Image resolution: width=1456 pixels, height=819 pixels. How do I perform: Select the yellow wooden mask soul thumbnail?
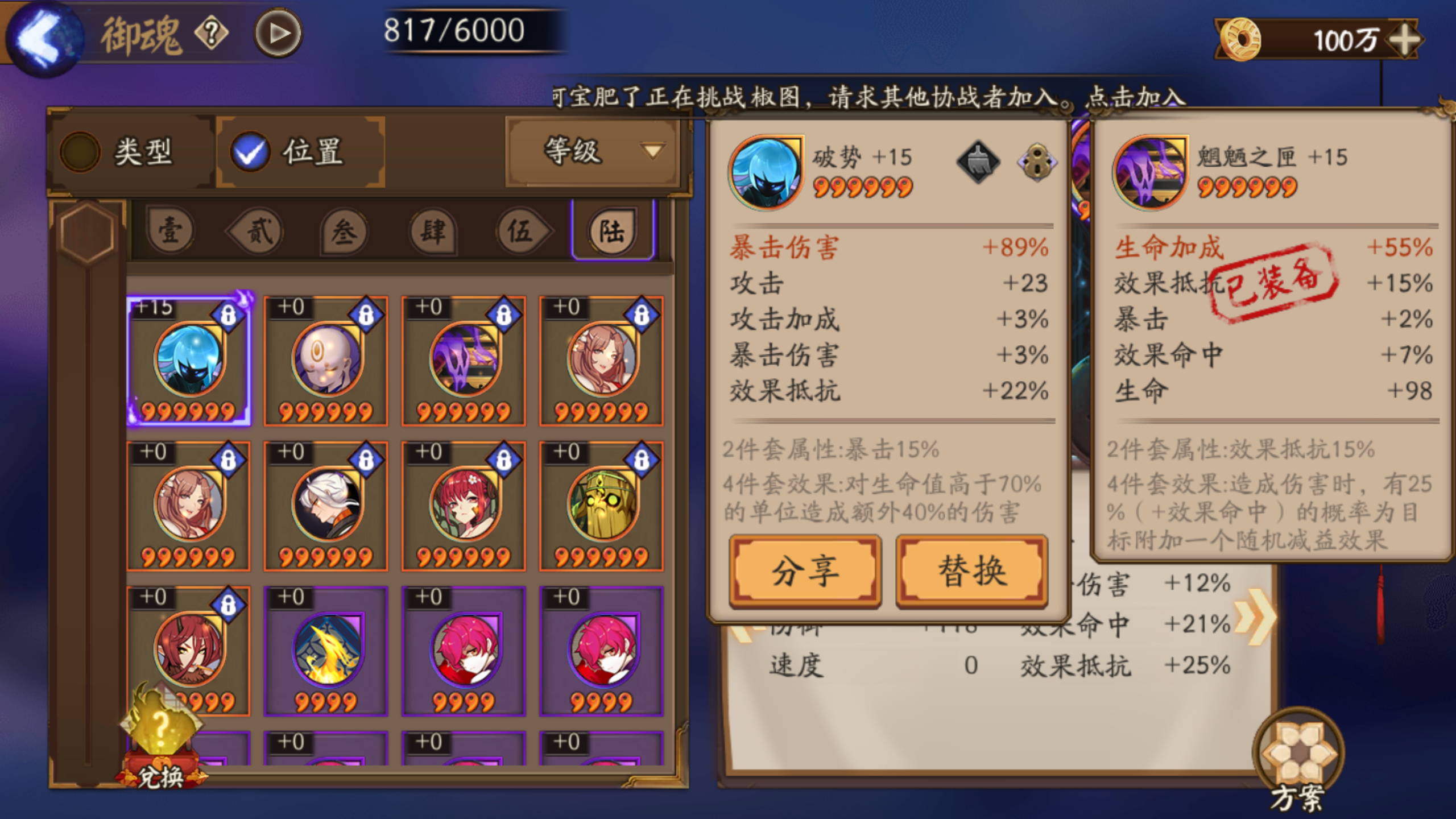coord(602,506)
